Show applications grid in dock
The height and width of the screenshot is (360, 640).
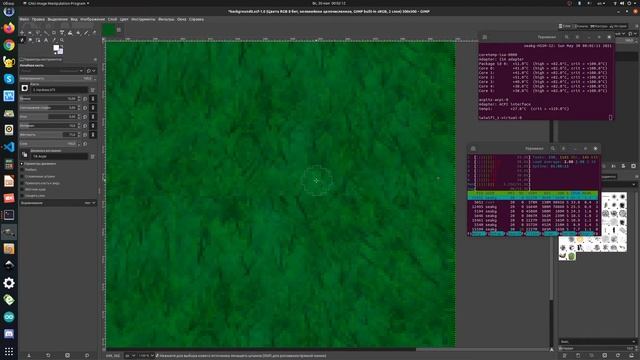[x=9, y=351]
